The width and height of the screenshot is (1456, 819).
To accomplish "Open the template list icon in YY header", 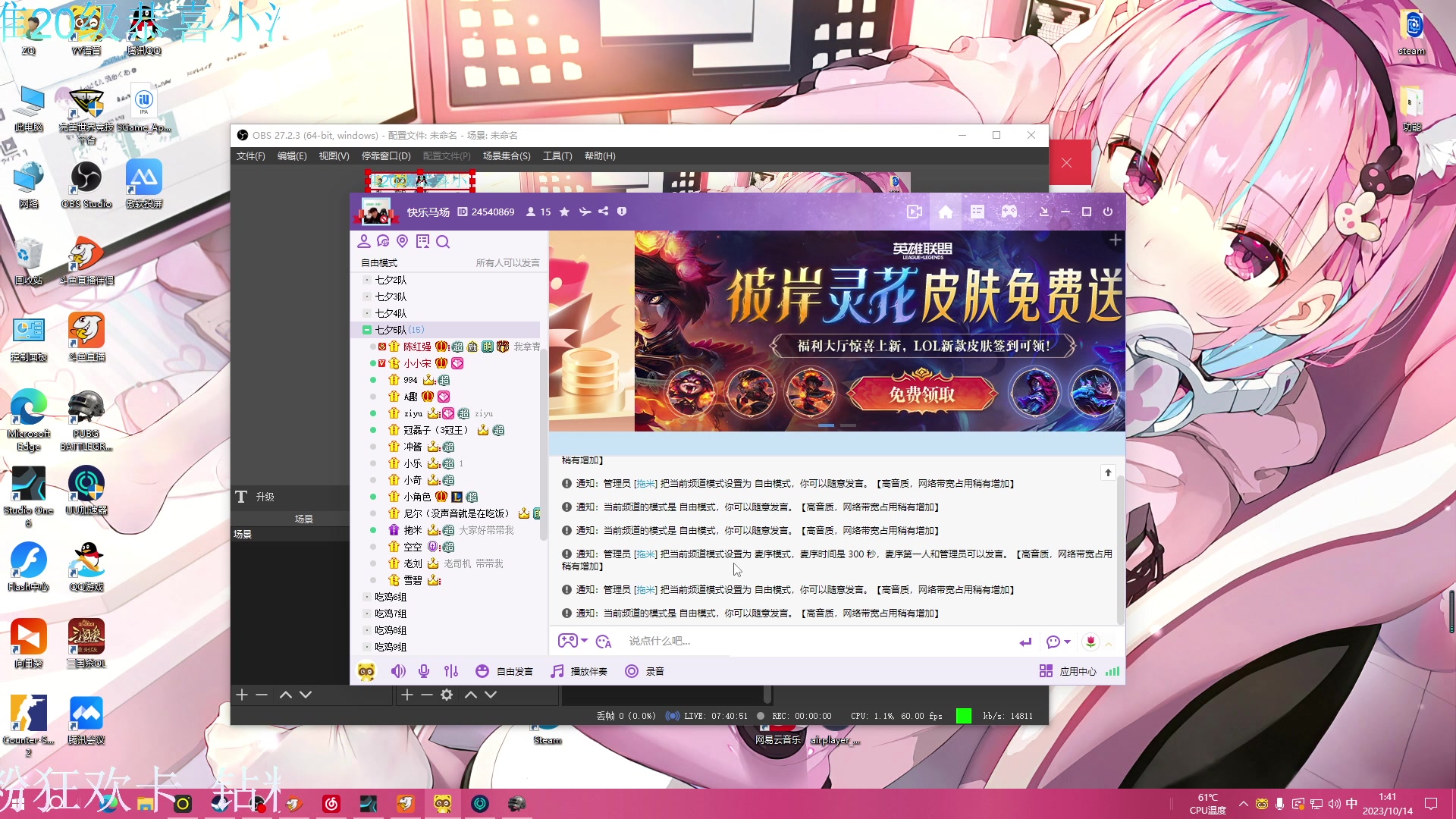I will click(977, 212).
